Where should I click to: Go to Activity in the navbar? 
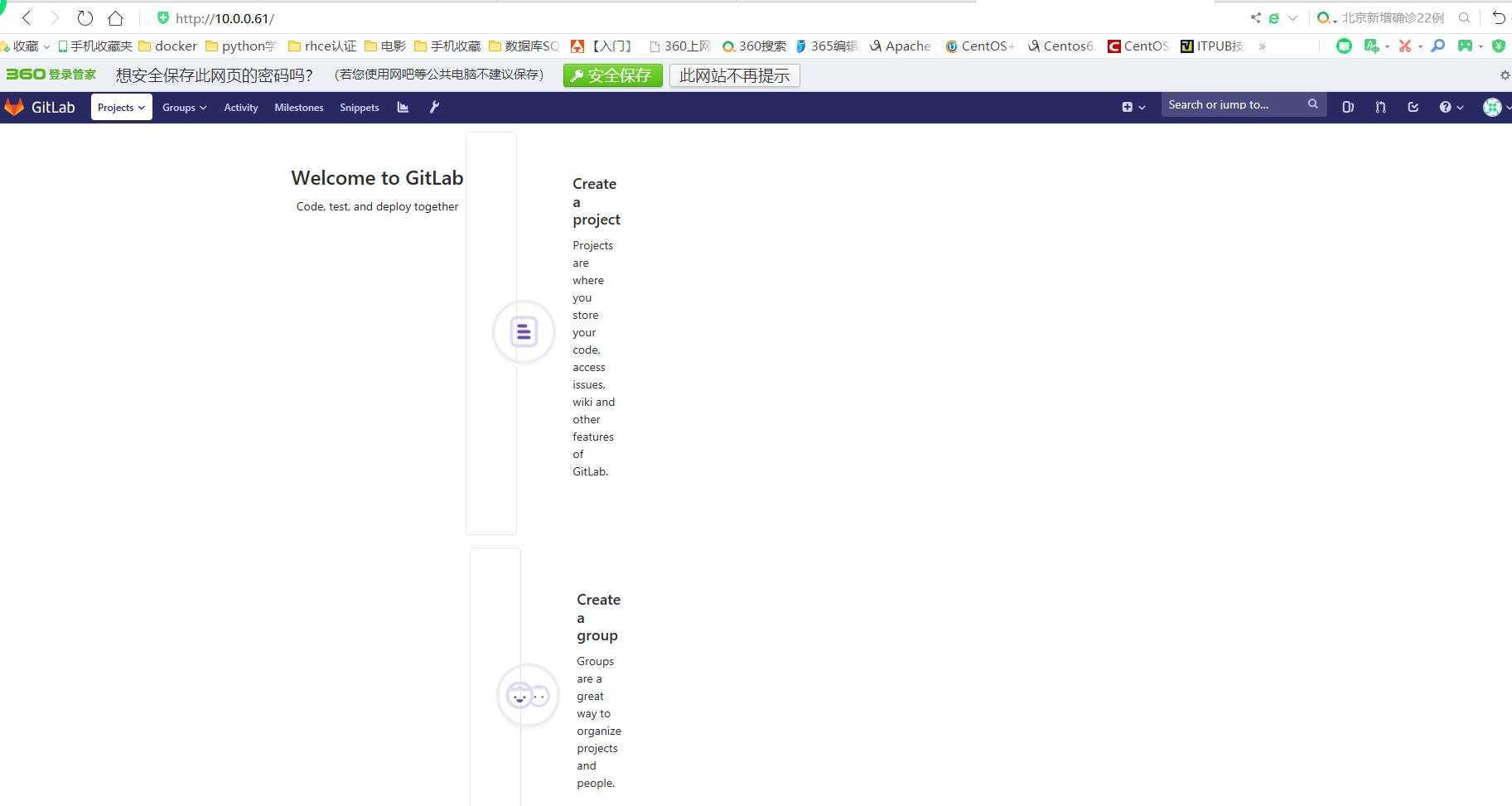[x=240, y=107]
